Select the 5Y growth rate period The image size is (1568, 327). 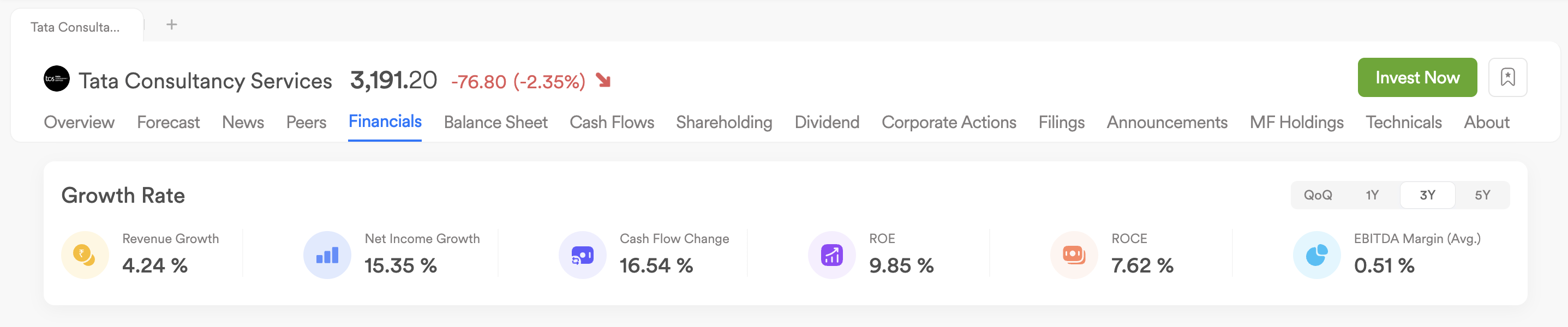1482,195
